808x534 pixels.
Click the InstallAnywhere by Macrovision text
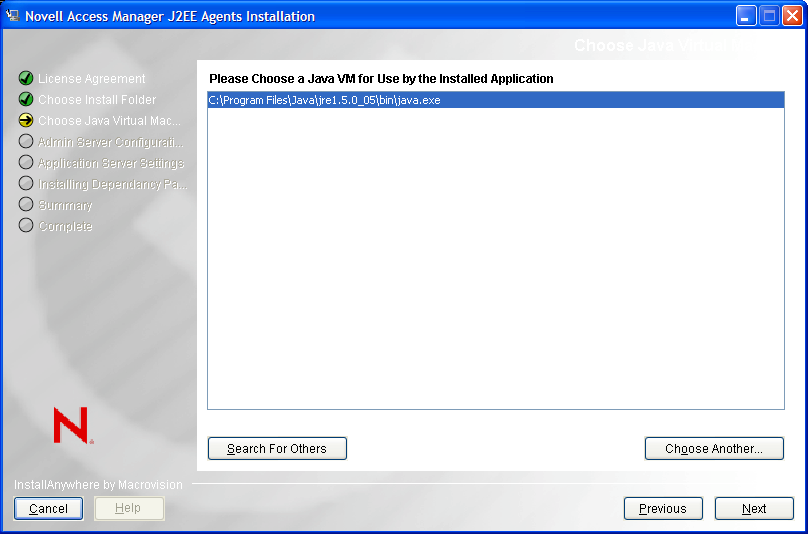click(x=98, y=485)
